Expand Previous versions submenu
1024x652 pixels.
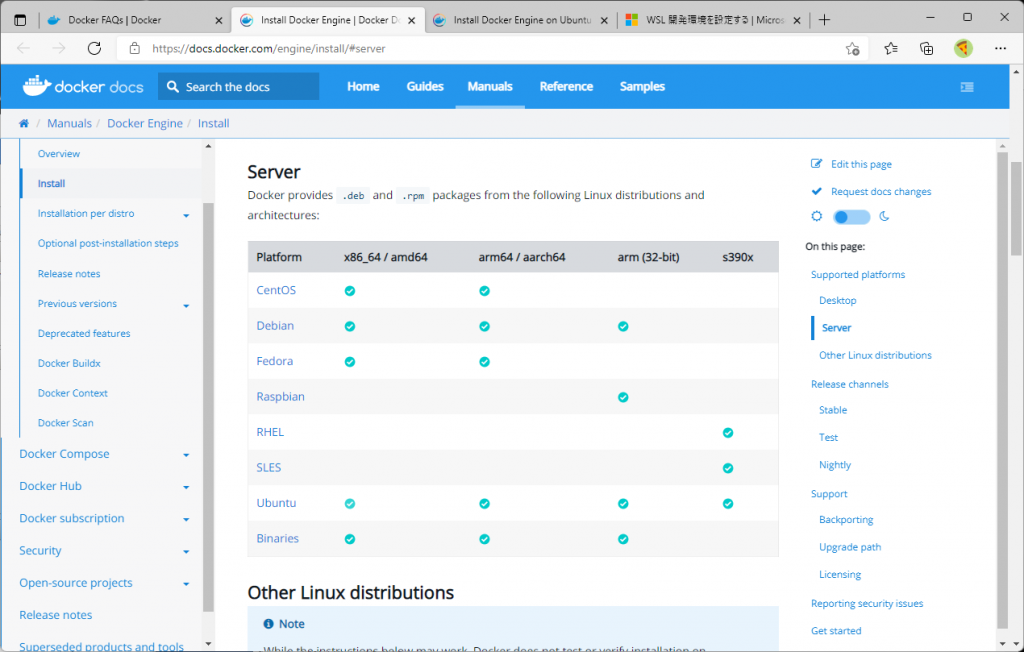pos(186,305)
